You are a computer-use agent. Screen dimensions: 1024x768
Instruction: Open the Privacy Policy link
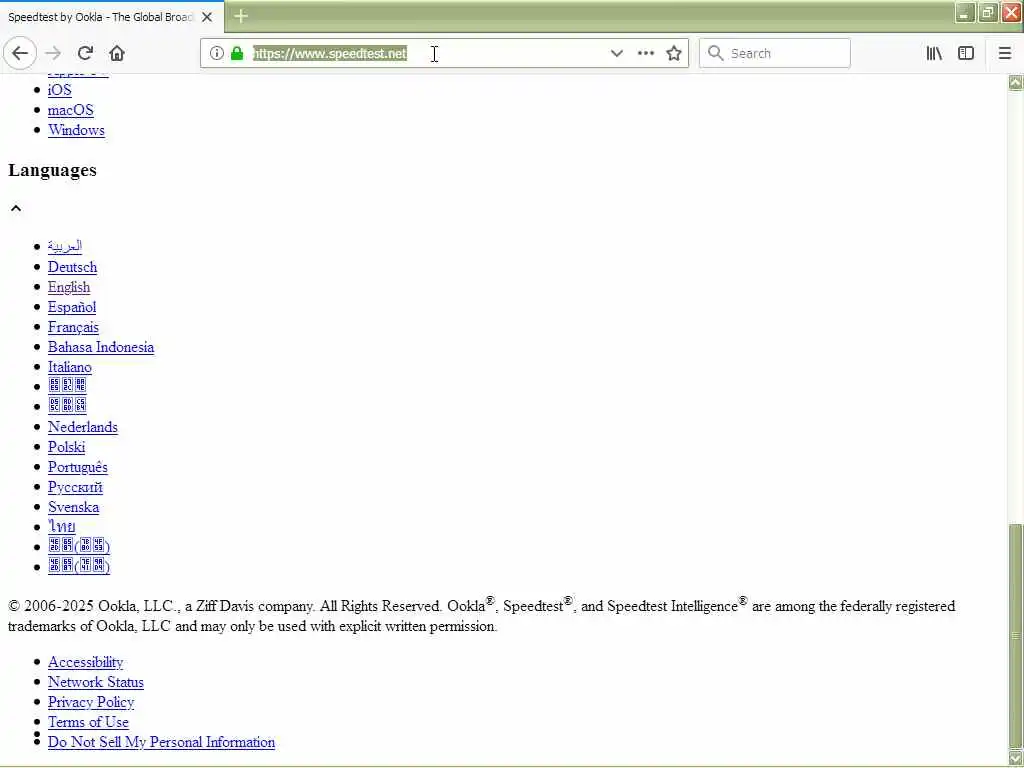(91, 702)
